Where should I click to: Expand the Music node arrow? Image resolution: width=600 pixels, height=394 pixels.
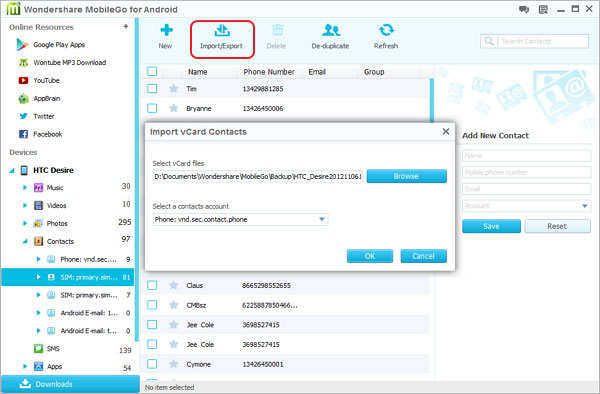(25, 187)
